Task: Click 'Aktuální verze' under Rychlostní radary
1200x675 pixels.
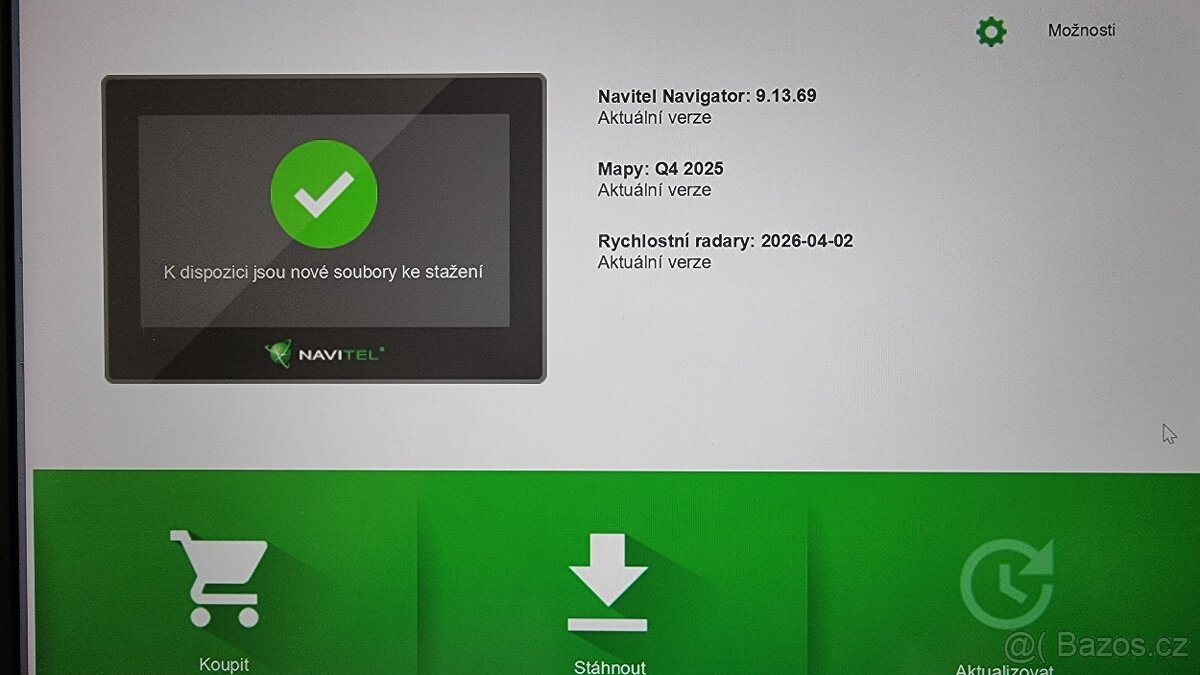Action: point(654,262)
